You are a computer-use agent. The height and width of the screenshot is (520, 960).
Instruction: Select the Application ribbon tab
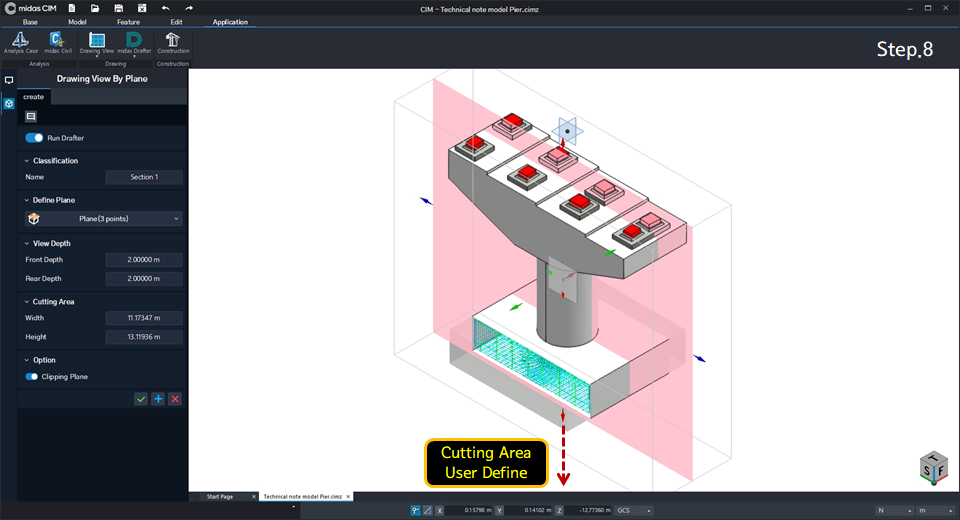[x=230, y=22]
